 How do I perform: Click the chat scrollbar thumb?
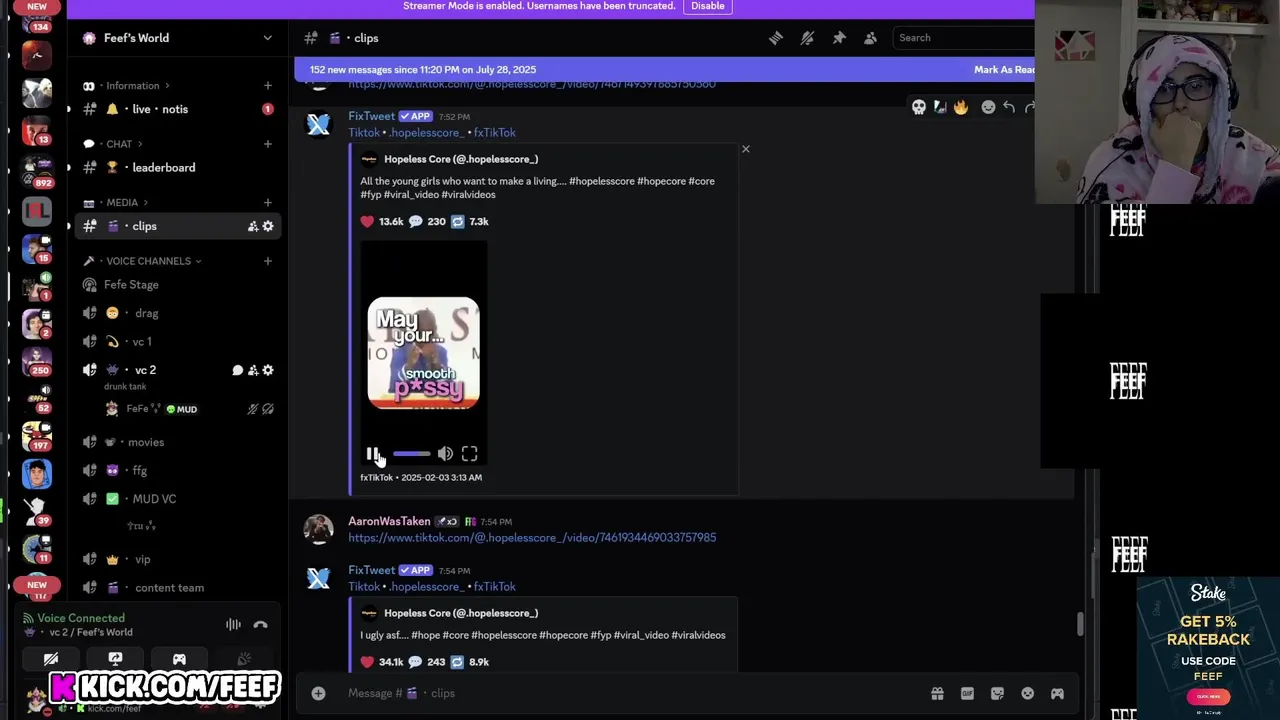(1080, 623)
